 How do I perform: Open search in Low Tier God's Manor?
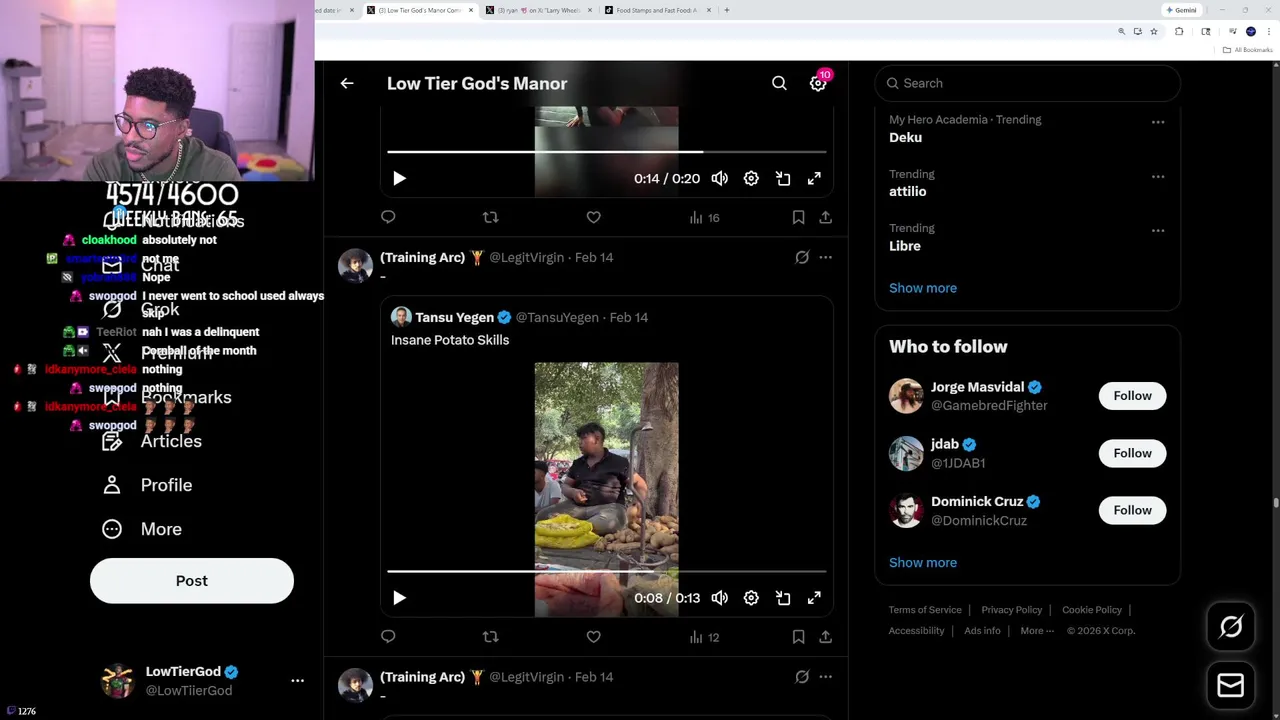(779, 83)
